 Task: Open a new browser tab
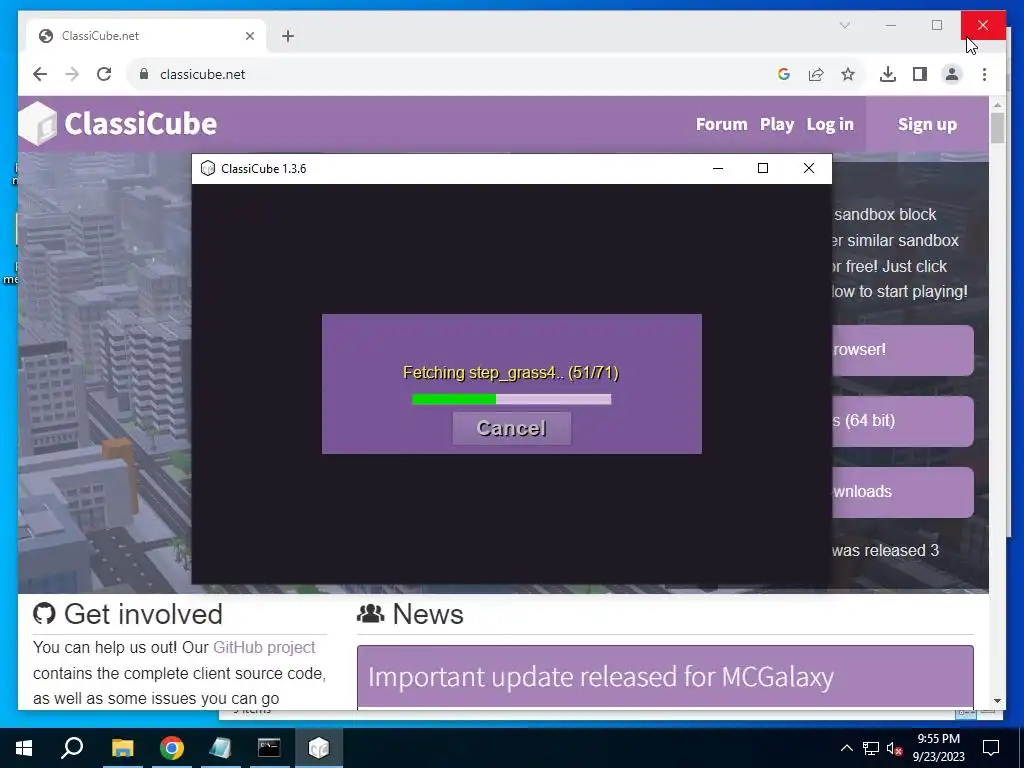(x=288, y=36)
